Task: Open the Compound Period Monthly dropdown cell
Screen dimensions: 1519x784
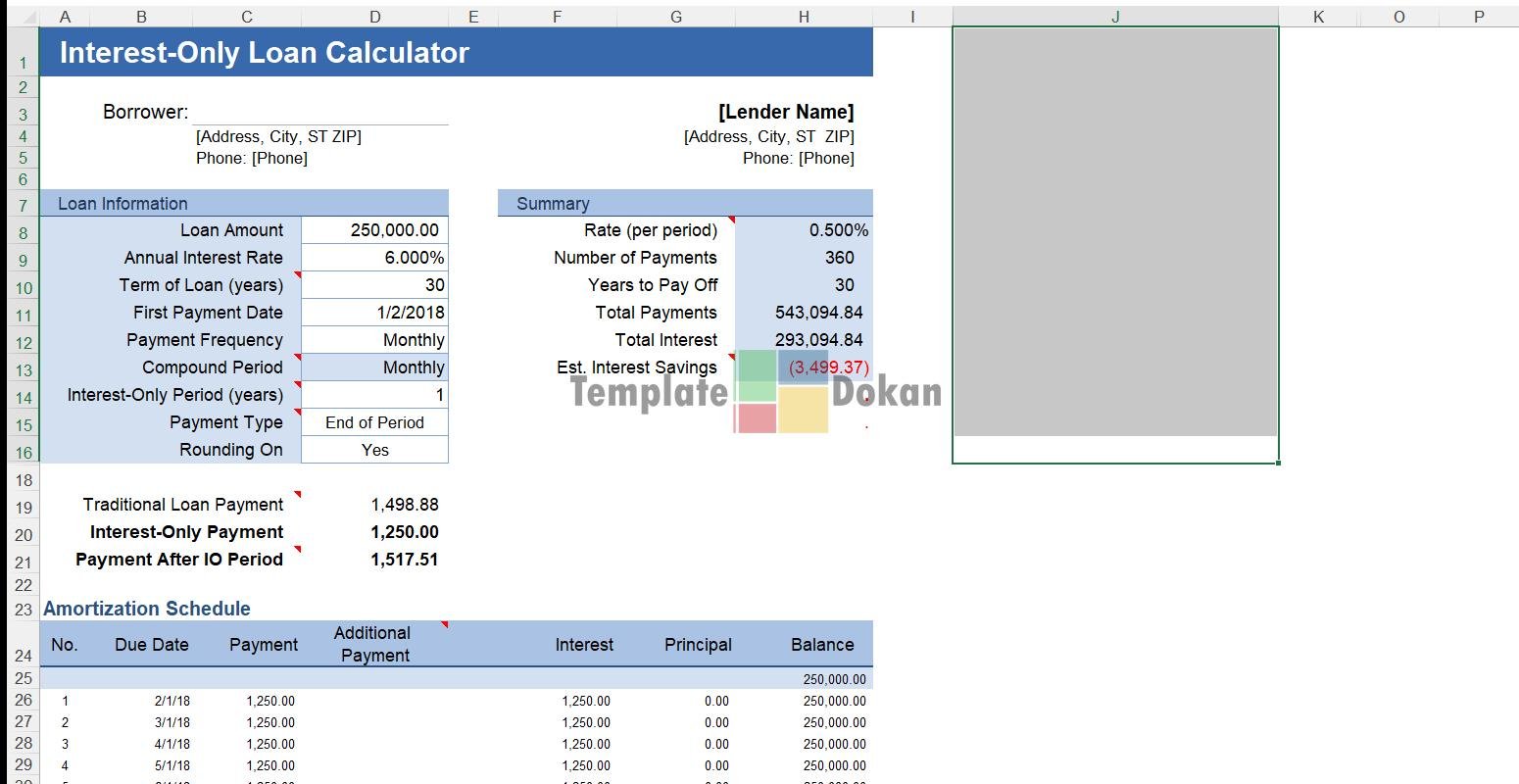Action: (374, 367)
